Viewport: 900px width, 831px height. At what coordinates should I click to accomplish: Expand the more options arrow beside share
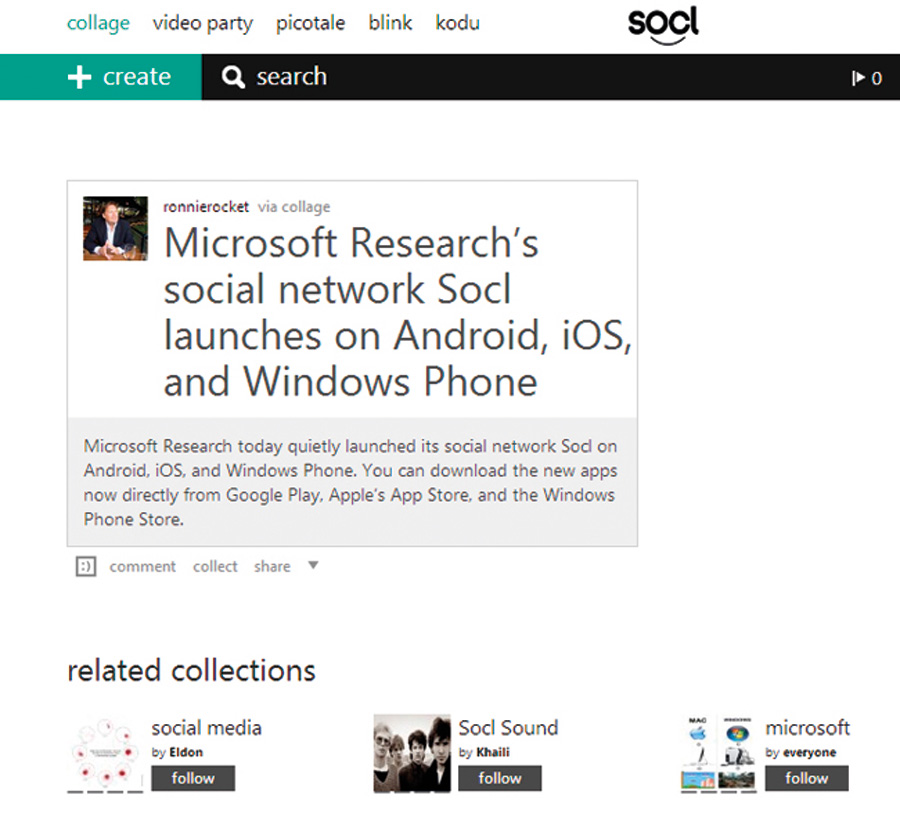313,565
